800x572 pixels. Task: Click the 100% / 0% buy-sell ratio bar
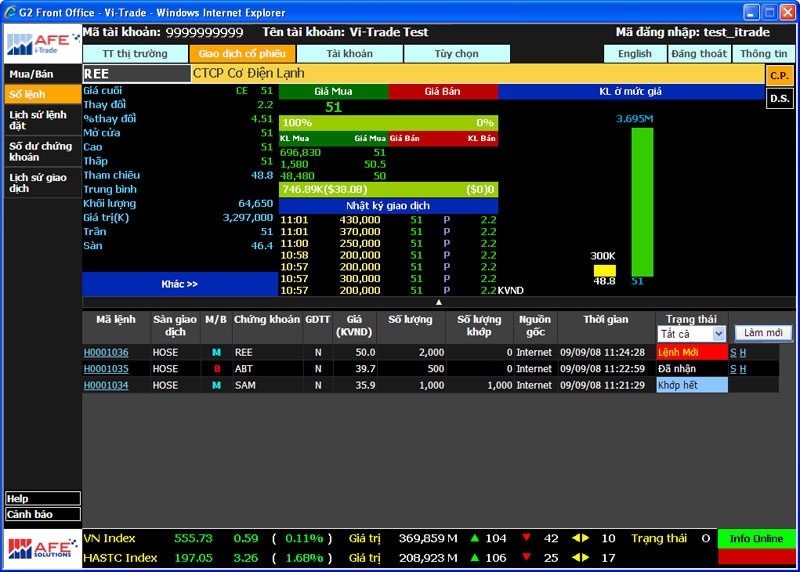pyautogui.click(x=388, y=122)
